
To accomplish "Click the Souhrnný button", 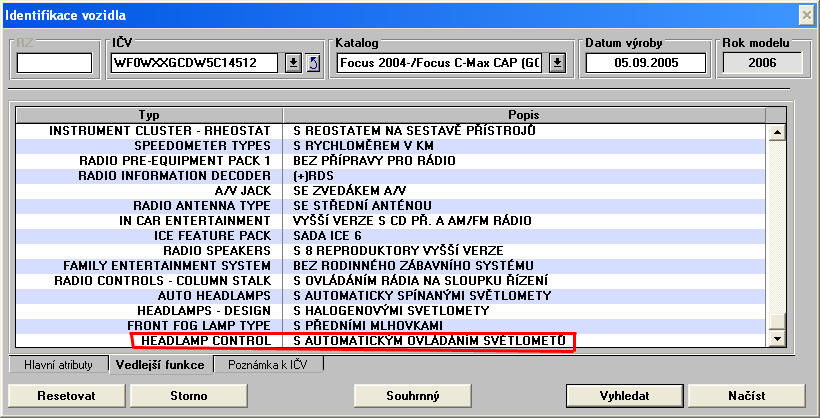I will click(414, 395).
